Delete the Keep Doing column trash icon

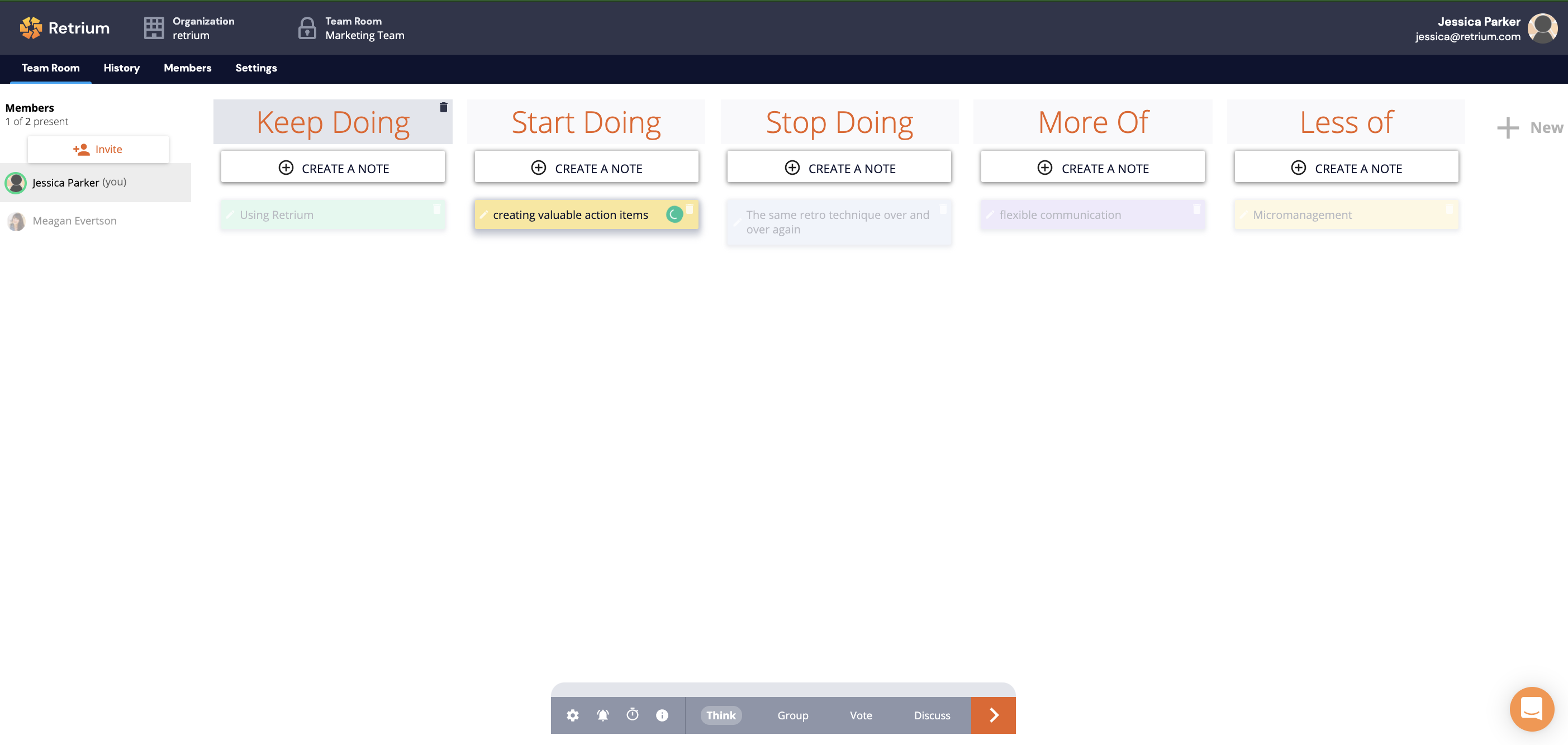[x=443, y=107]
